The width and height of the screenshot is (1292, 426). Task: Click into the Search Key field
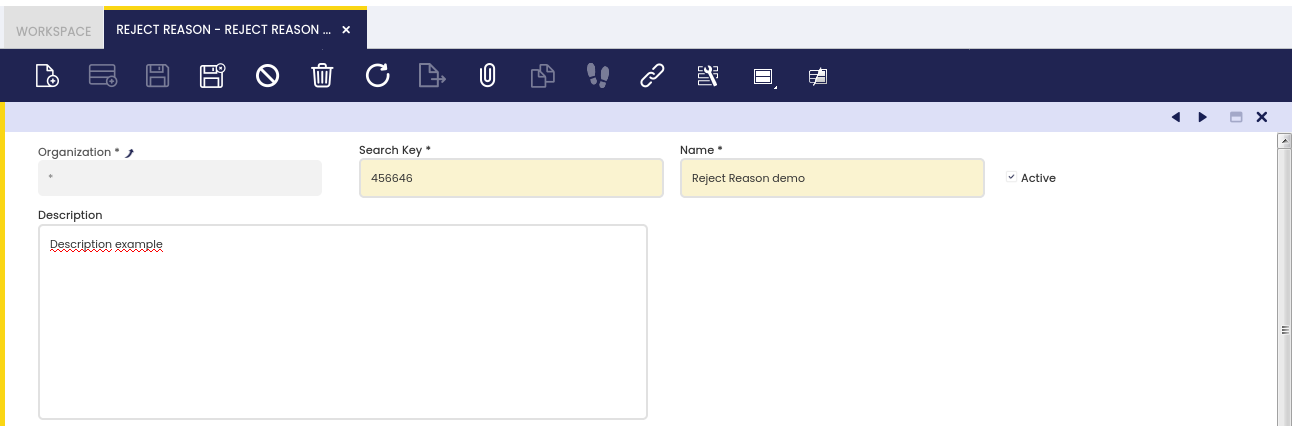[510, 178]
